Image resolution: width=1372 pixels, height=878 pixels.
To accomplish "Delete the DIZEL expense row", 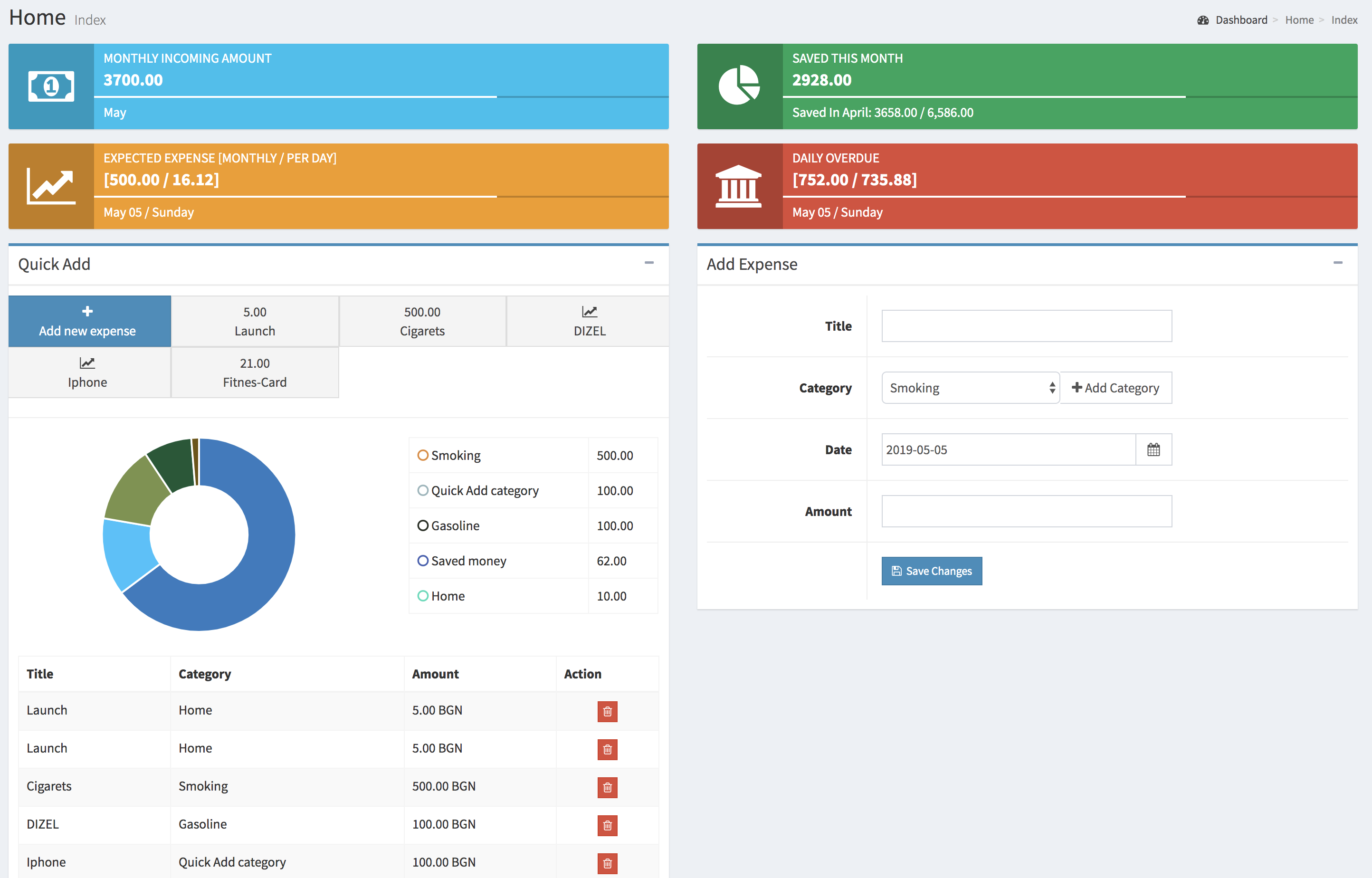I will click(607, 825).
